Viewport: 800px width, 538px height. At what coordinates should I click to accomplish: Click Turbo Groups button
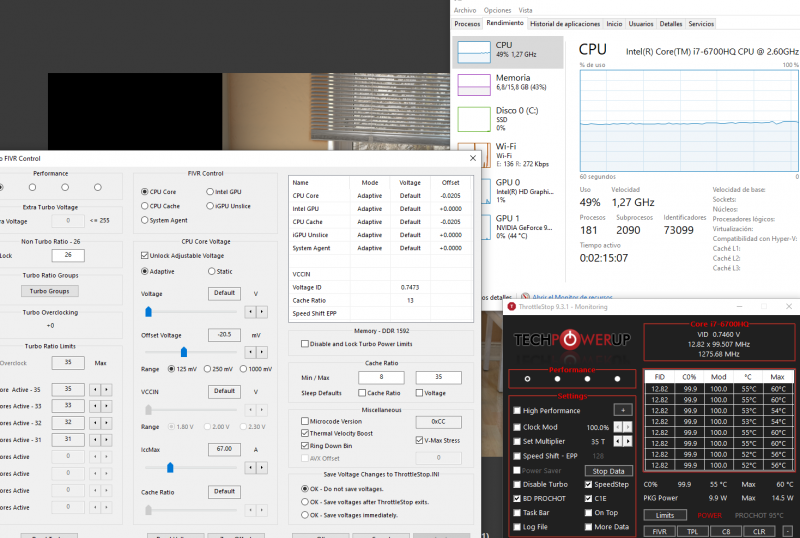(49, 291)
